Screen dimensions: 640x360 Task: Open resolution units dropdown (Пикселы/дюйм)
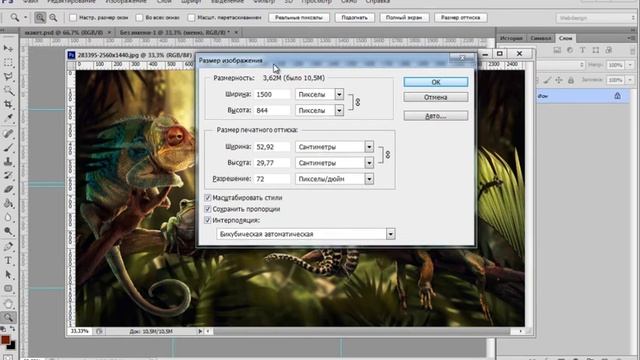pyautogui.click(x=369, y=179)
